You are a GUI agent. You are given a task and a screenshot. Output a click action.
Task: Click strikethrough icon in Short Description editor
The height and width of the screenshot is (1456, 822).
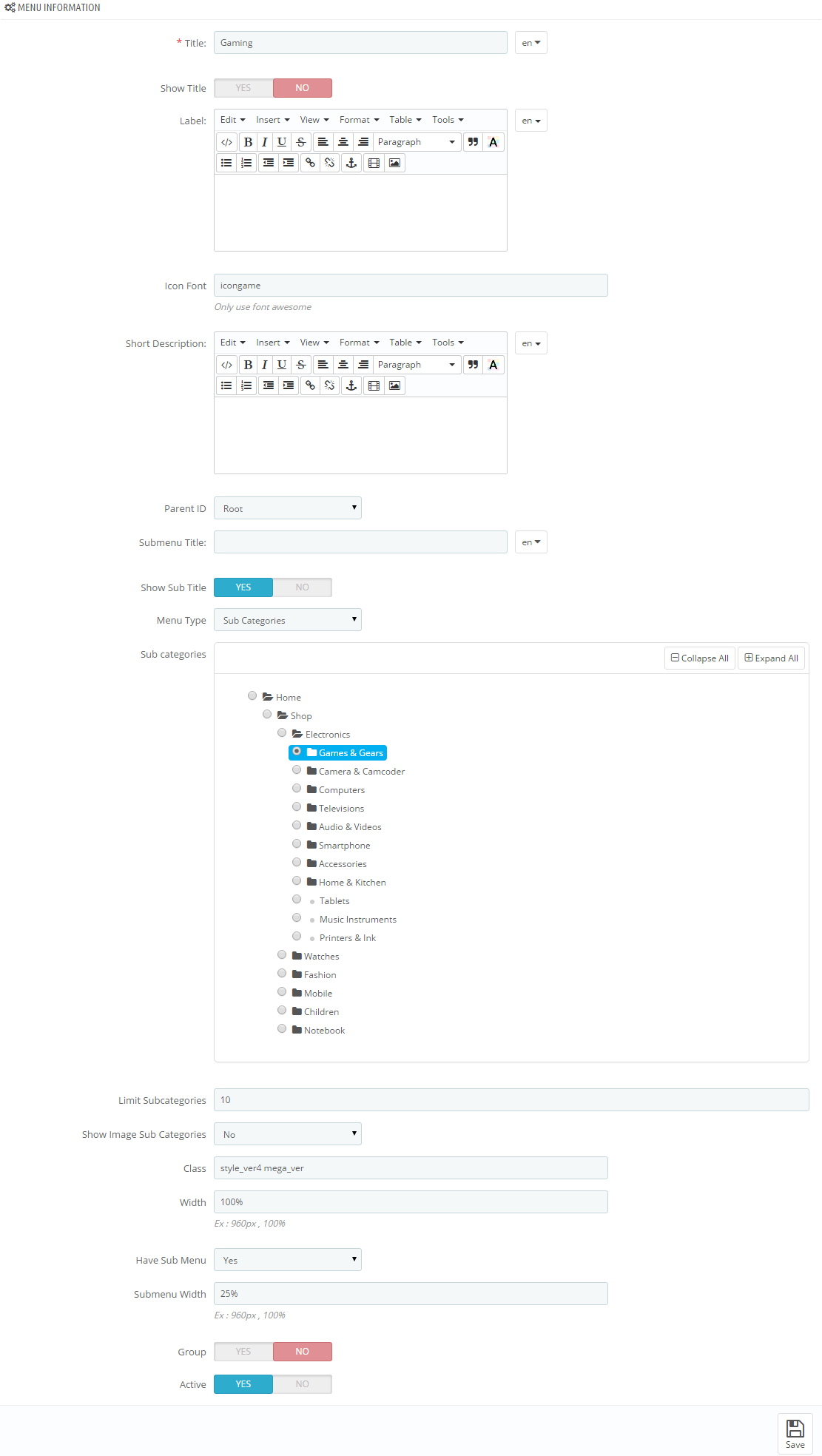[300, 365]
